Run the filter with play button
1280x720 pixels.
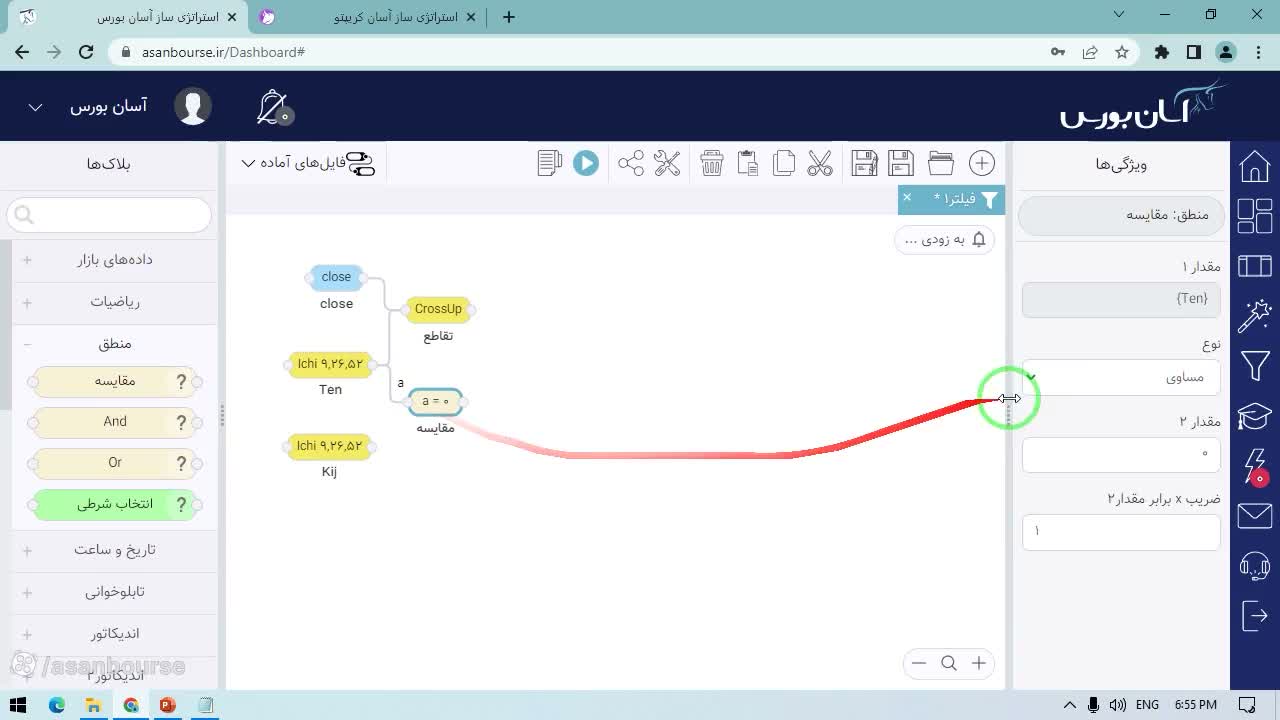click(x=586, y=163)
